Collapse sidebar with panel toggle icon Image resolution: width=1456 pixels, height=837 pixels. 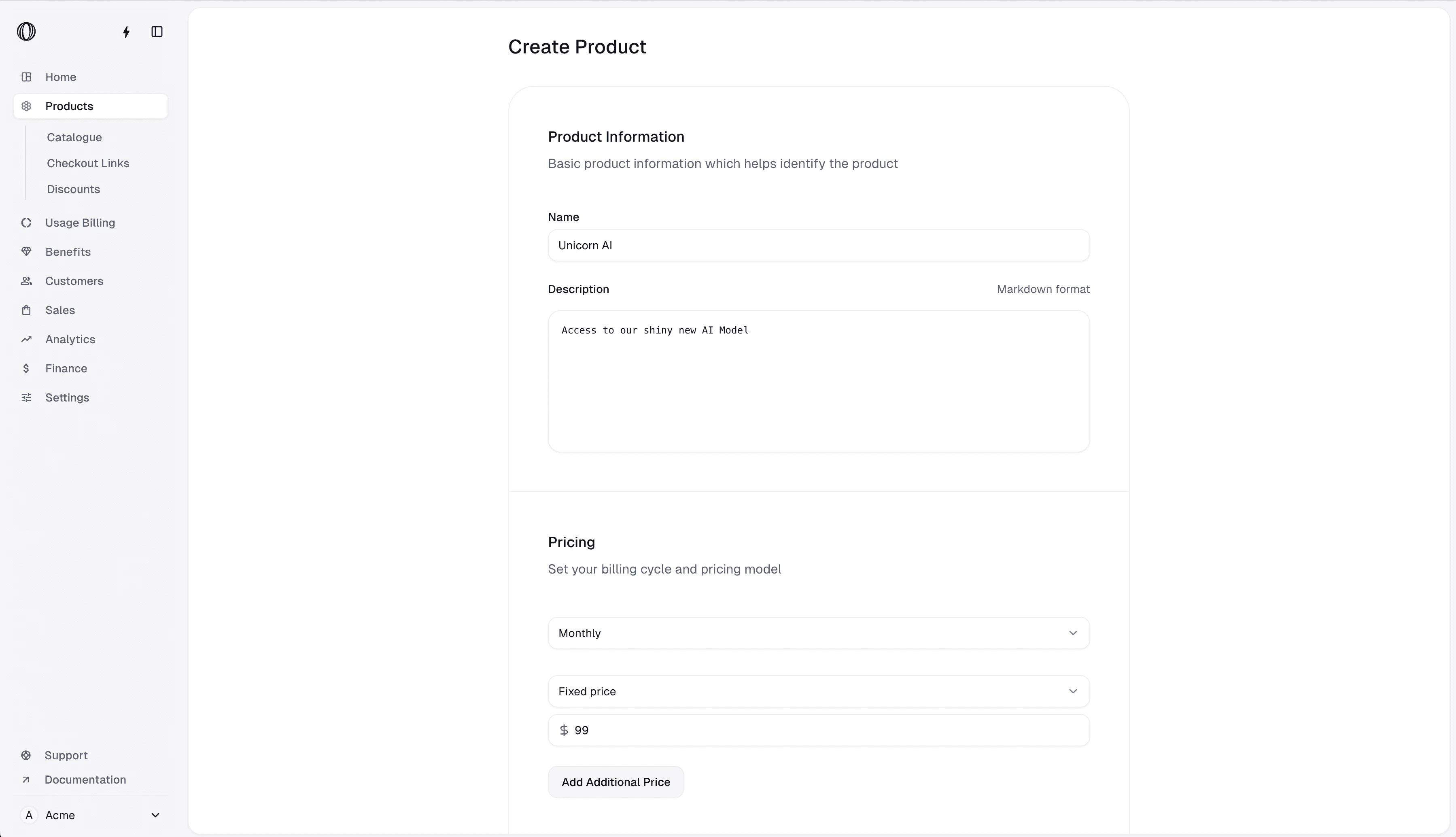157,32
